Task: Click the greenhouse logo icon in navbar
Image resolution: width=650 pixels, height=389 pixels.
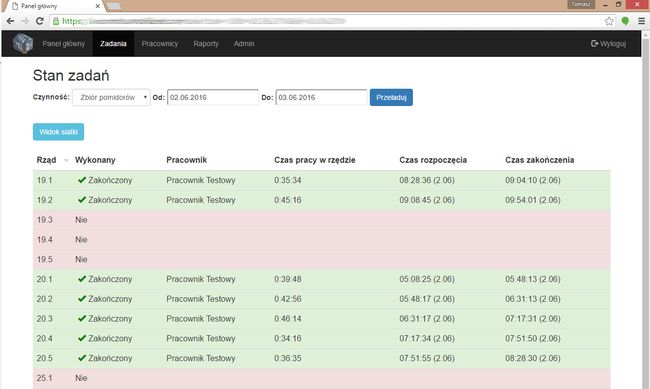Action: [23, 43]
